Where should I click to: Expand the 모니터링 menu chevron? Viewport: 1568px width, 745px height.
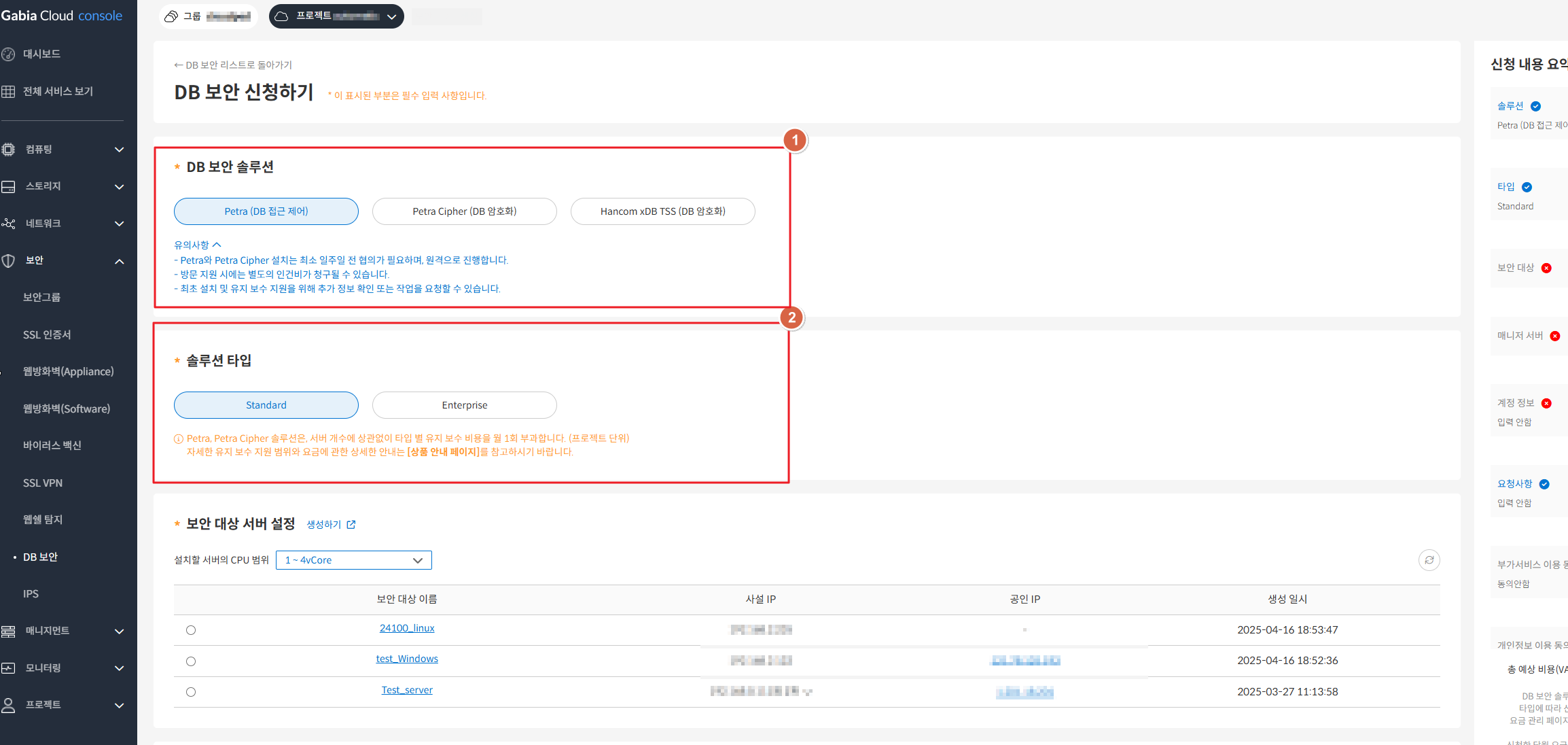[120, 668]
